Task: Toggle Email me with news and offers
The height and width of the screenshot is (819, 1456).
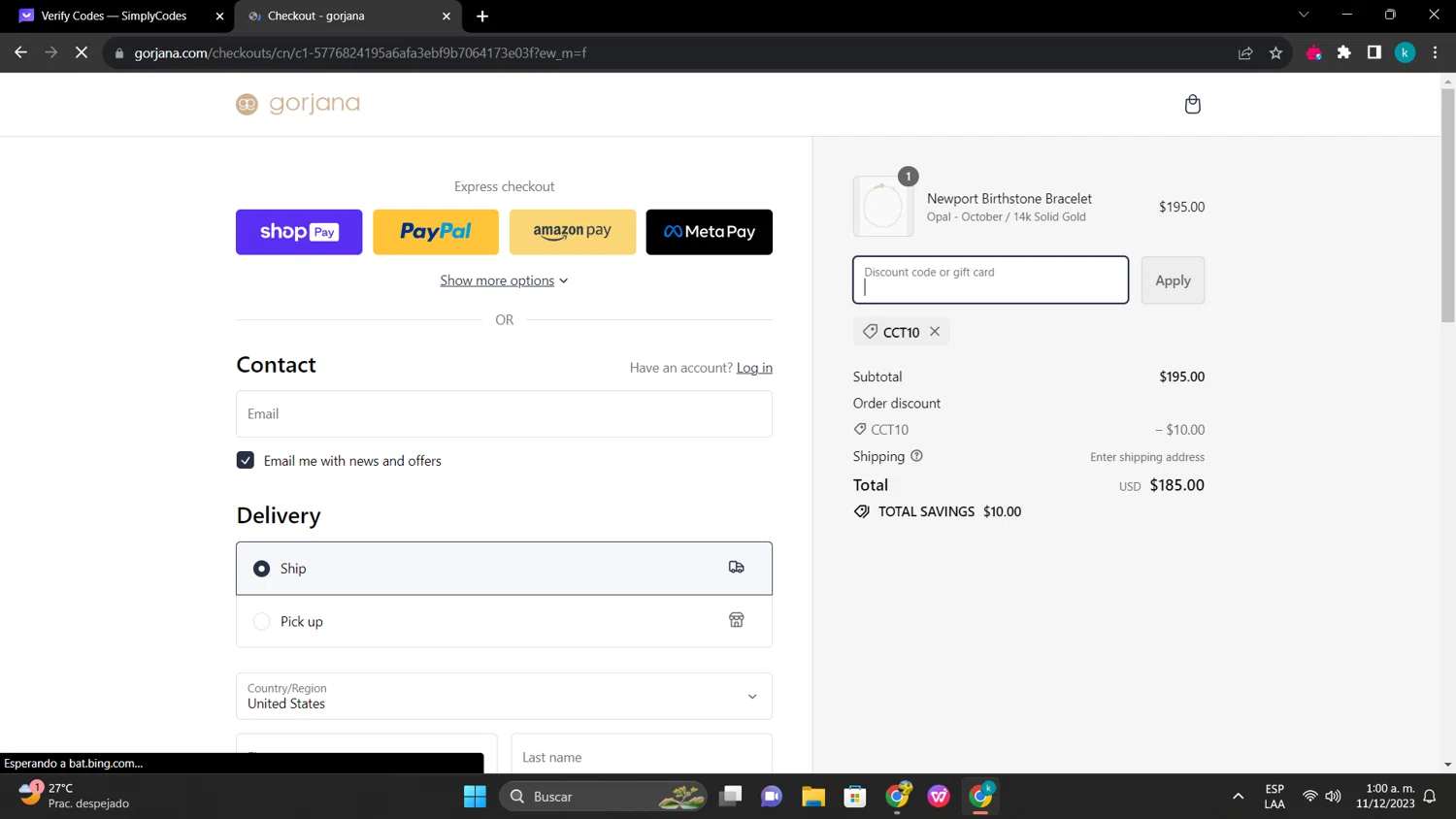Action: click(x=246, y=460)
